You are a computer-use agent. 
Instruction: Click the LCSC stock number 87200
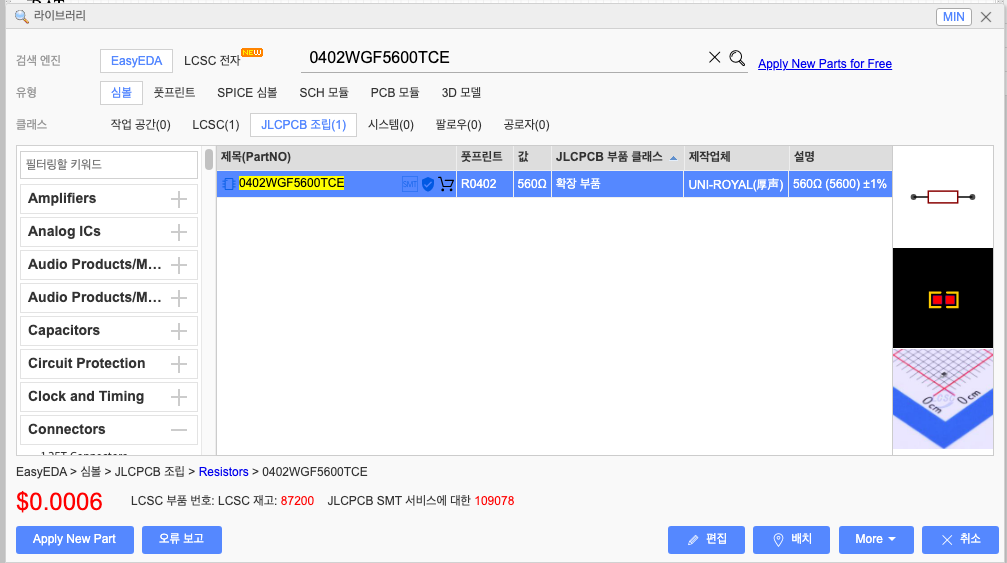click(297, 501)
